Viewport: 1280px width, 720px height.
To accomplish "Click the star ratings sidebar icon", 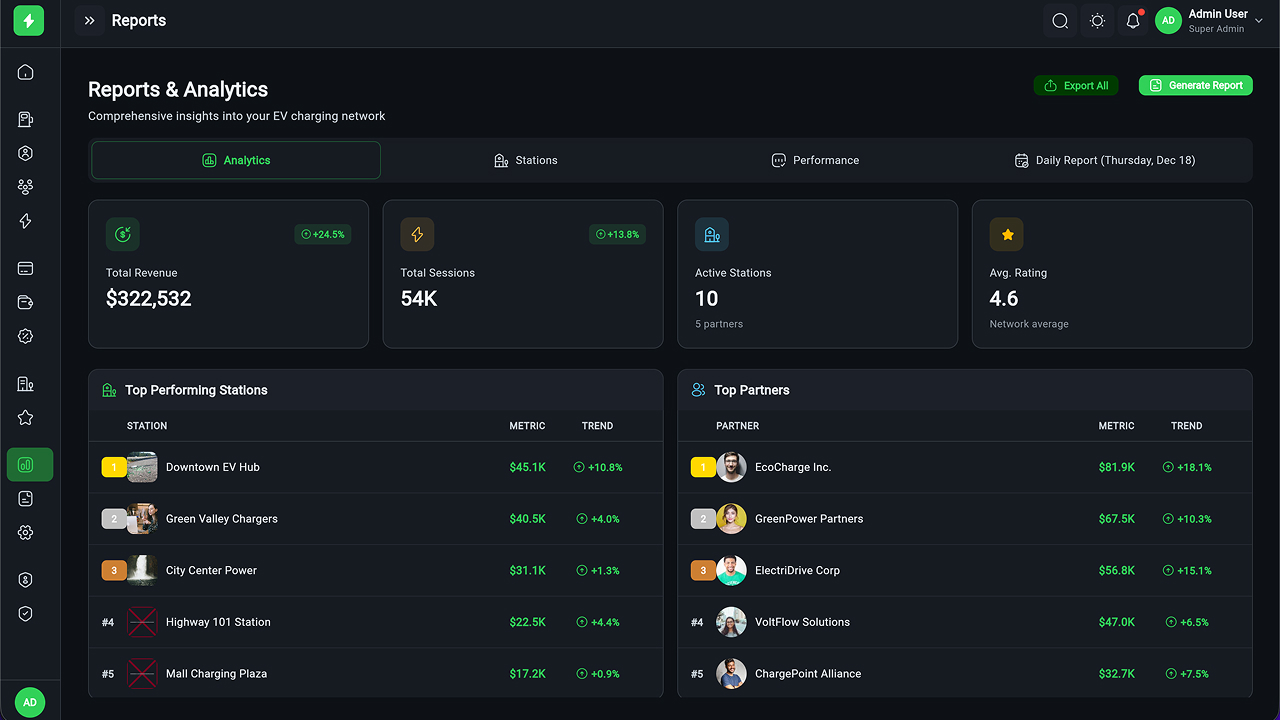I will point(26,418).
